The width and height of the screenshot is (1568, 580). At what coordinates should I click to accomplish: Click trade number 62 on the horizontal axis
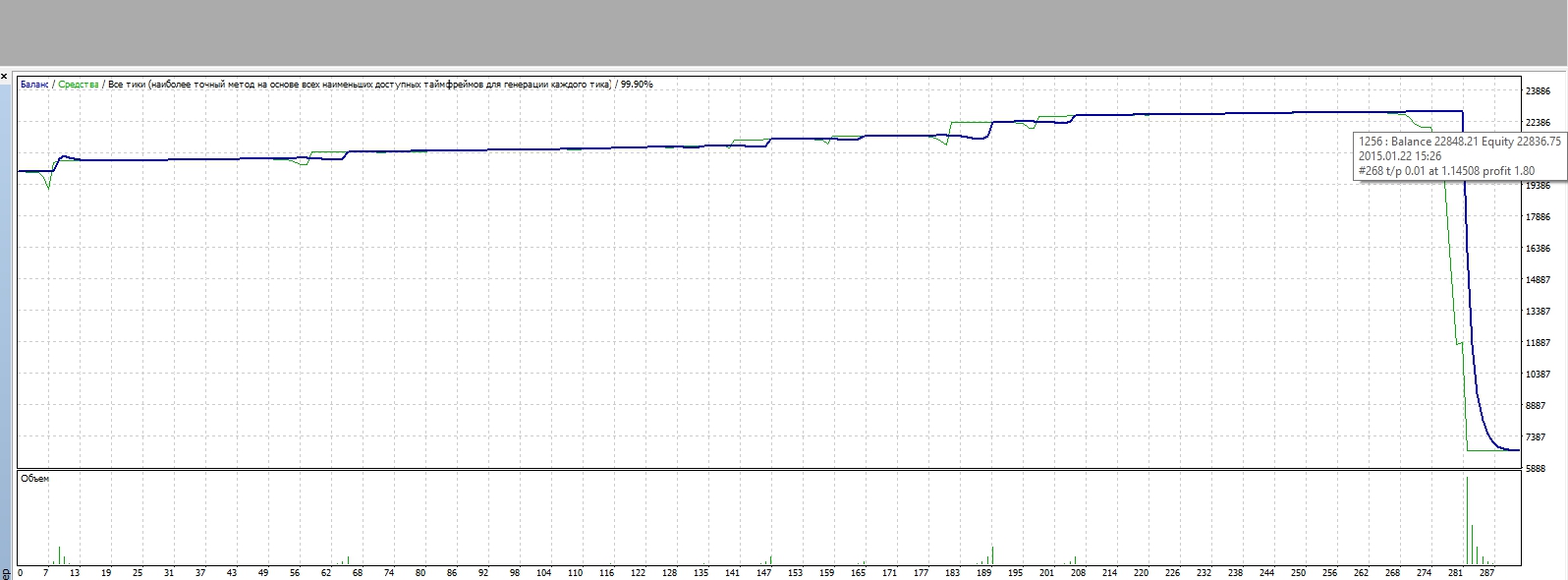tap(326, 573)
